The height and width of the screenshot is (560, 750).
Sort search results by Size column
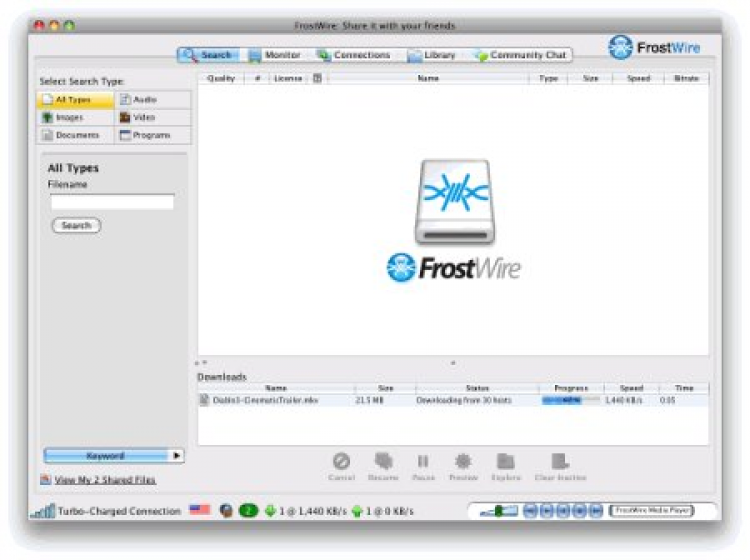point(590,78)
